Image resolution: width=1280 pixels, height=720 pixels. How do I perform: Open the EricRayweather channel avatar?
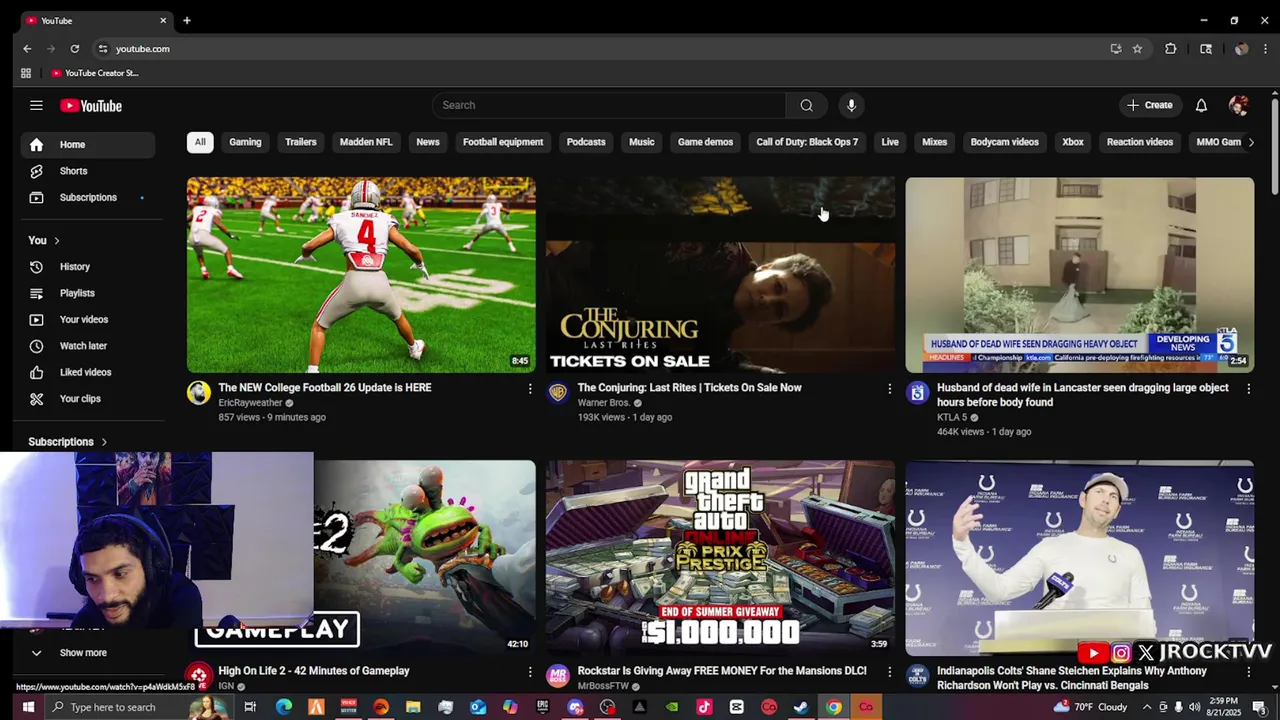(x=199, y=393)
